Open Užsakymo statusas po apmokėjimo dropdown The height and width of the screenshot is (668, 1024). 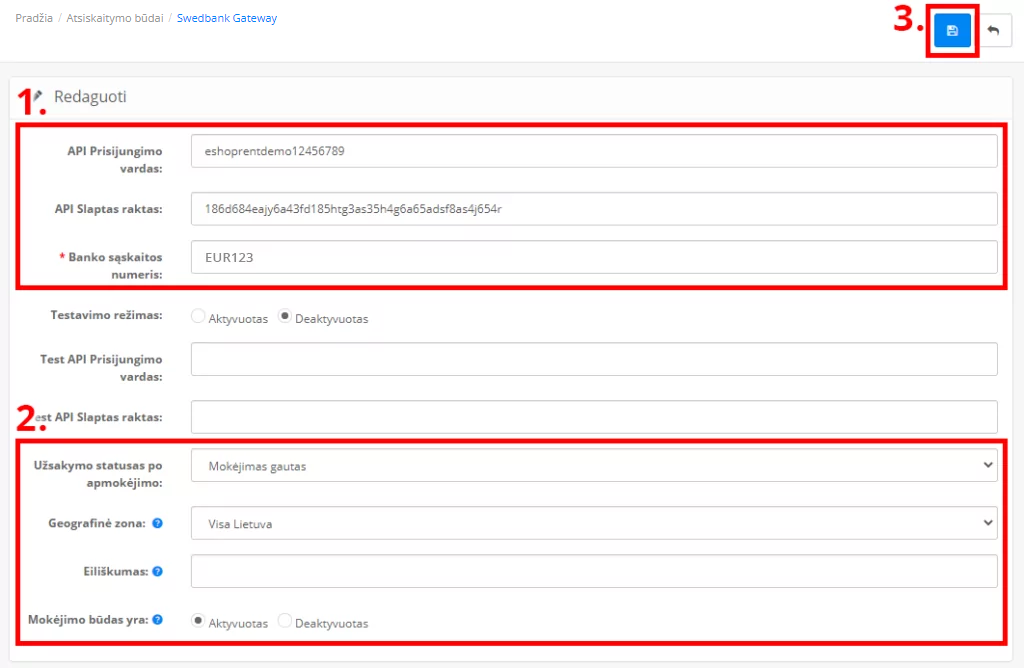pyautogui.click(x=594, y=466)
